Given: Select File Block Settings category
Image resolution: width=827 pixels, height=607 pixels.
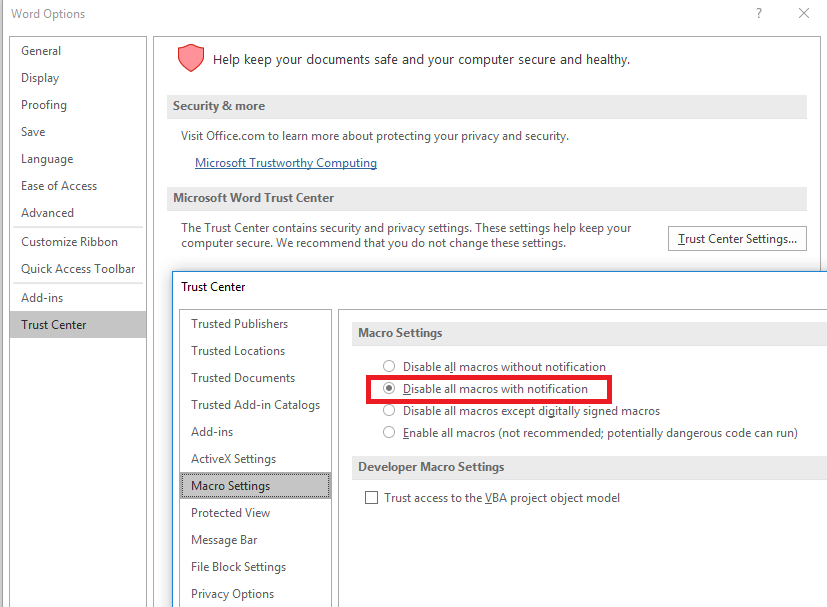Looking at the screenshot, I should click(x=238, y=567).
